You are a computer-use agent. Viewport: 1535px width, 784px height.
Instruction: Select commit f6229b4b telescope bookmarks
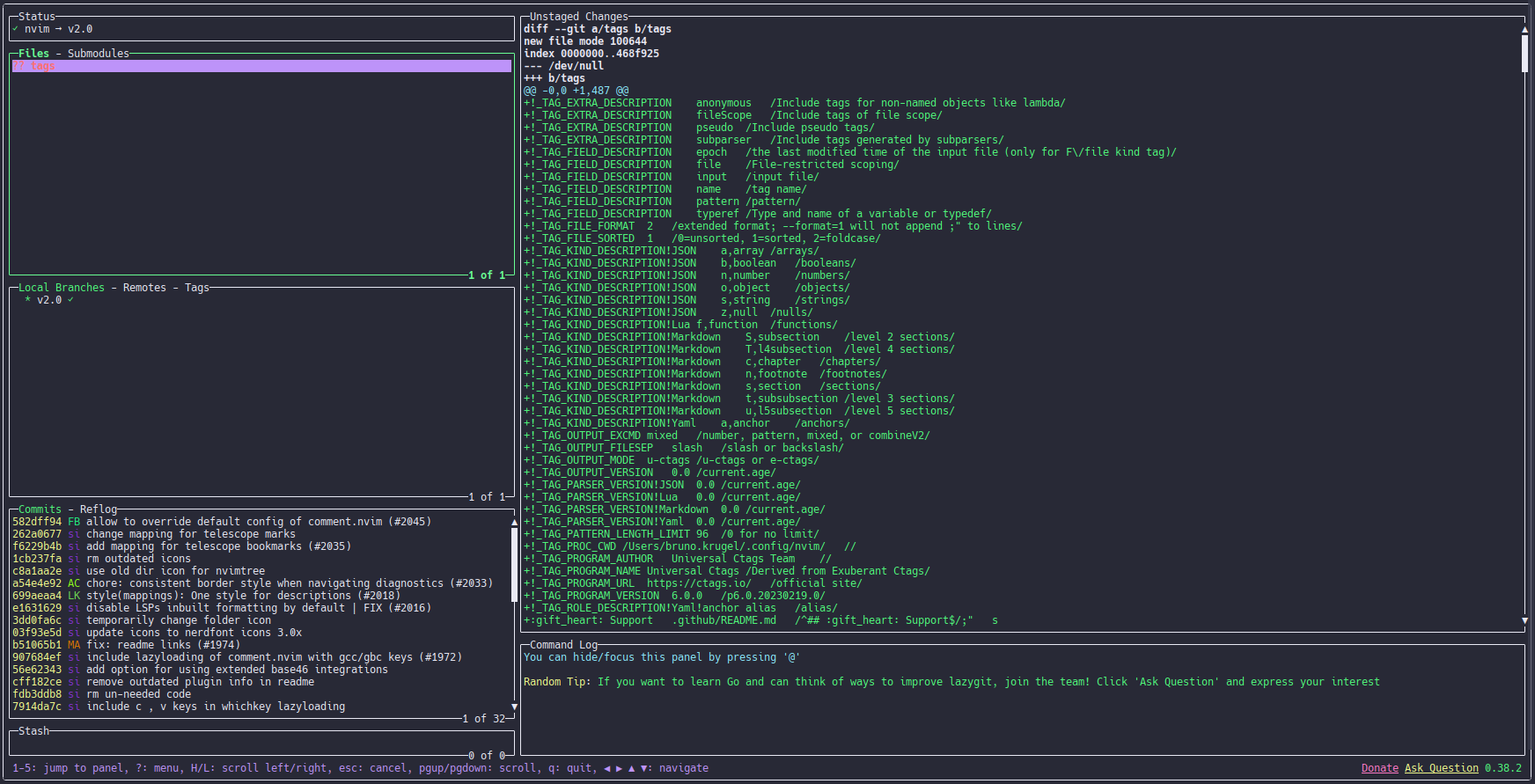tap(261, 546)
